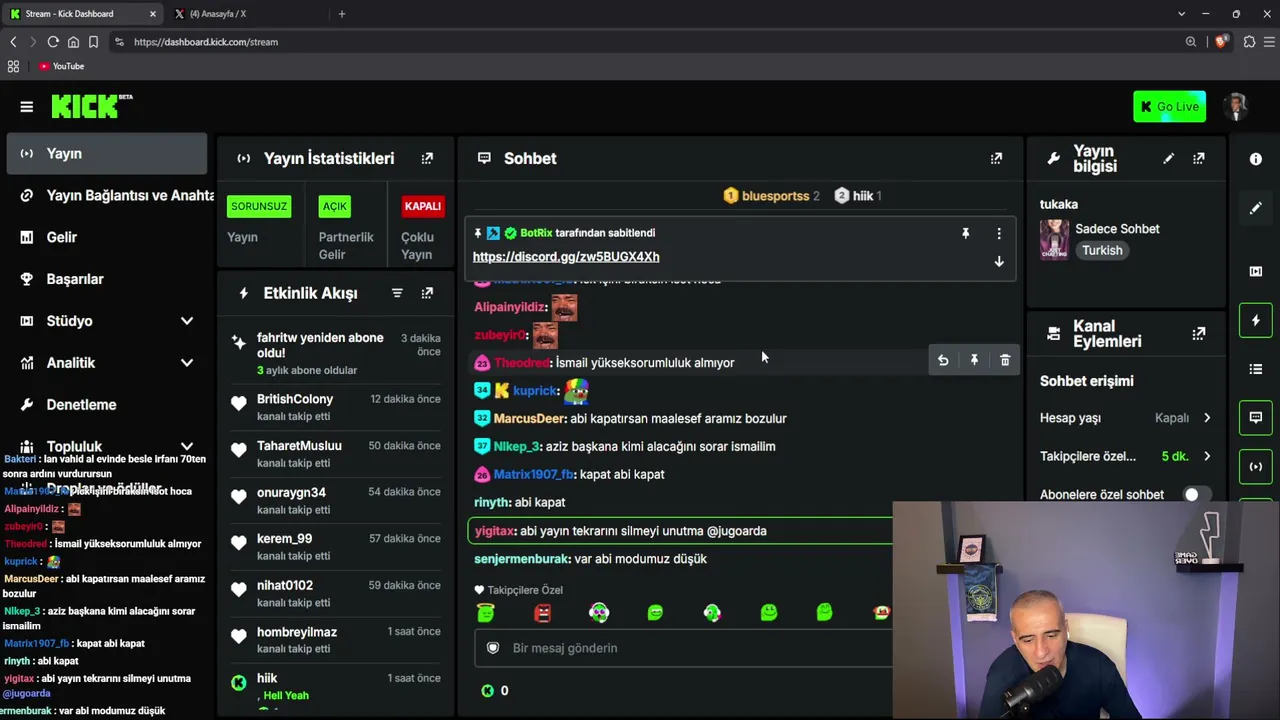Click the browser reload button
1280x720 pixels.
pos(53,42)
